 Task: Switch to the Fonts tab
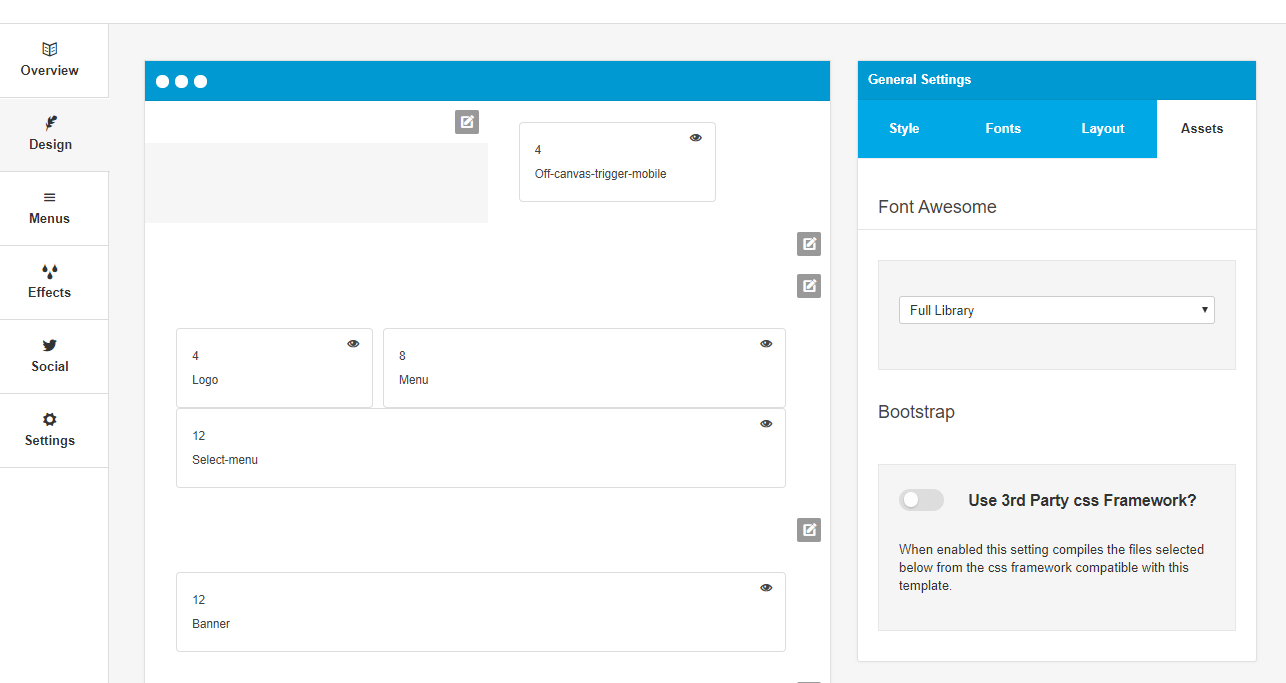click(1003, 129)
